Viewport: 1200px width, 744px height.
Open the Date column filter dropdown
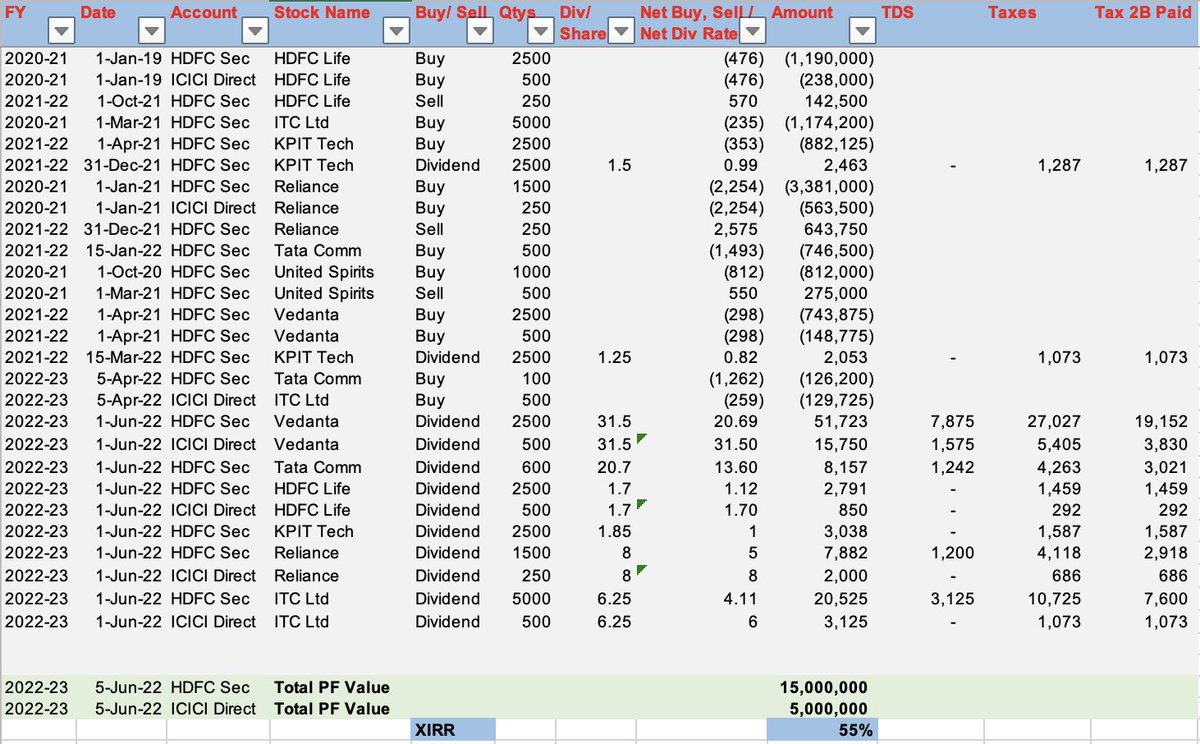click(152, 32)
